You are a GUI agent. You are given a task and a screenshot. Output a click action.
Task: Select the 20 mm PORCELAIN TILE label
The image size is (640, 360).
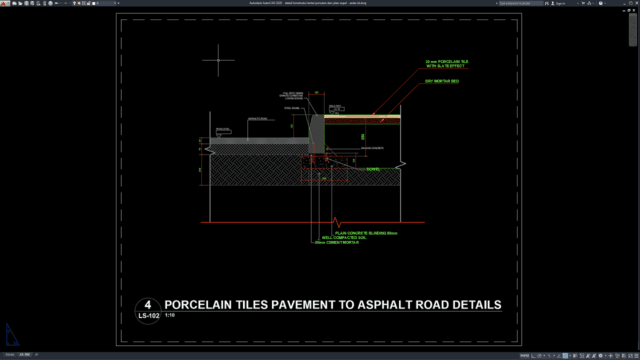[x=447, y=64]
